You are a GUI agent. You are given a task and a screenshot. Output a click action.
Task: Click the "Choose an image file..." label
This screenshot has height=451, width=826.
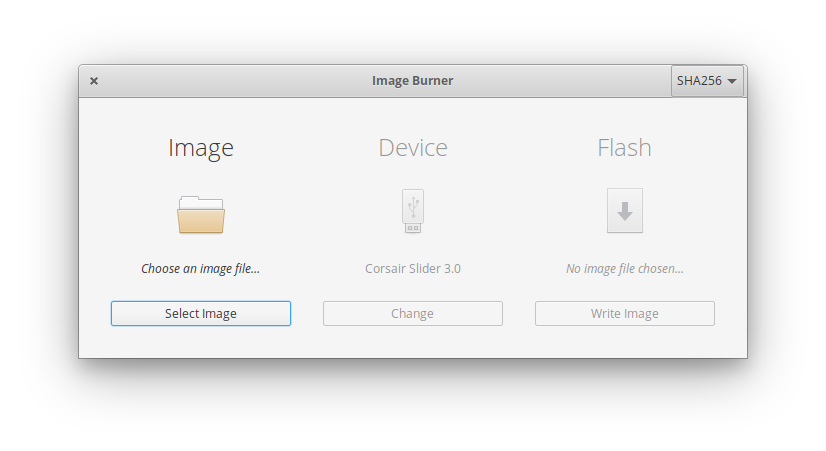pos(201,268)
